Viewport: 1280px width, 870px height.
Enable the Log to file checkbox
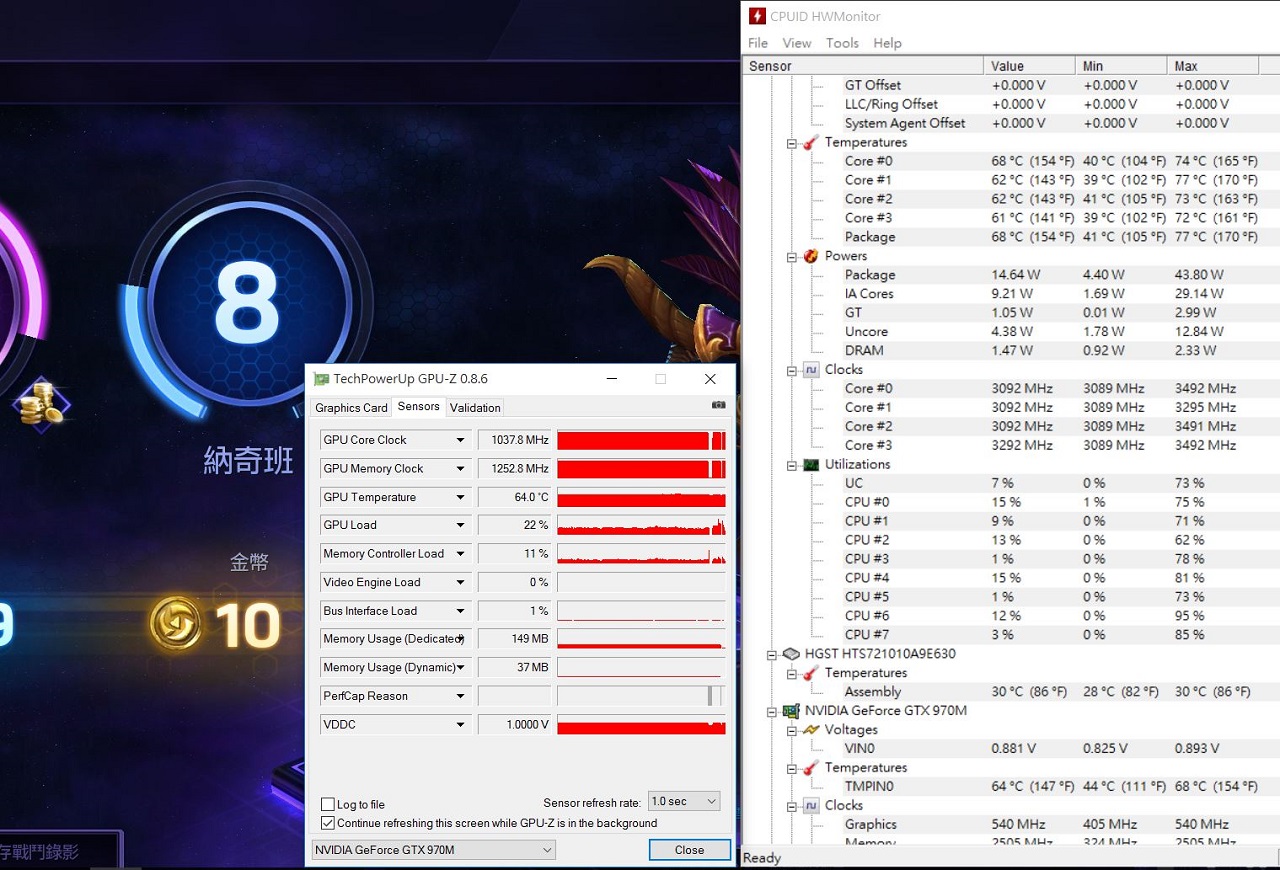tap(328, 804)
